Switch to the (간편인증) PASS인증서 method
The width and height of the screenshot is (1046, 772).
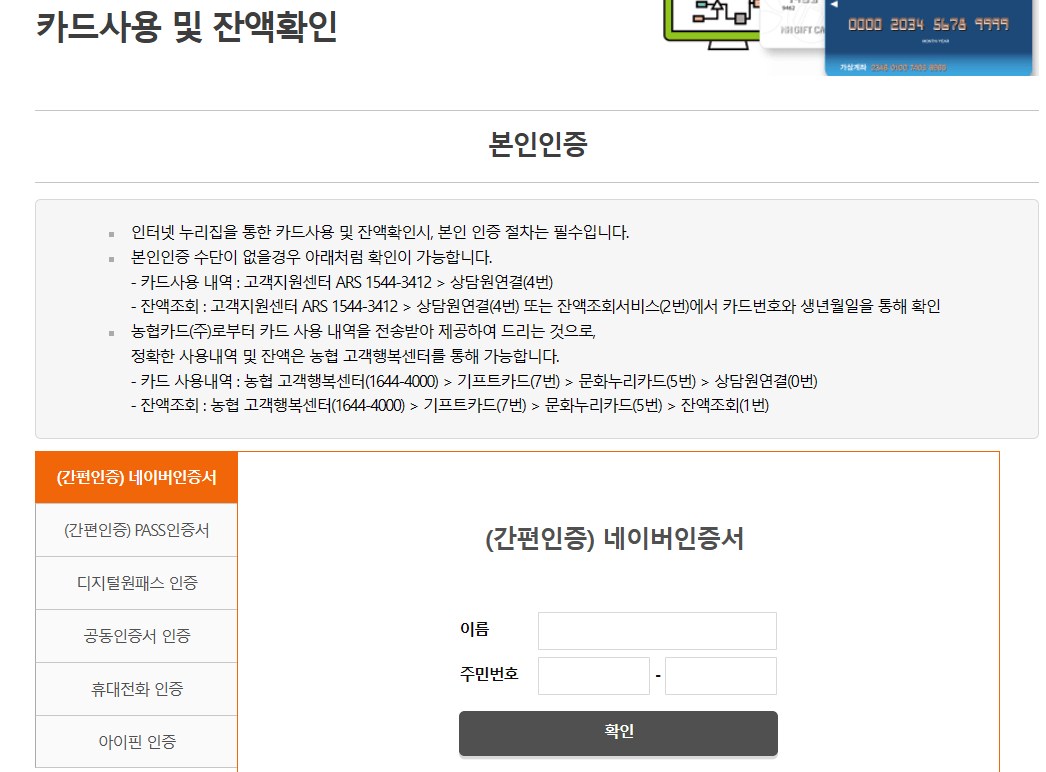click(x=136, y=530)
